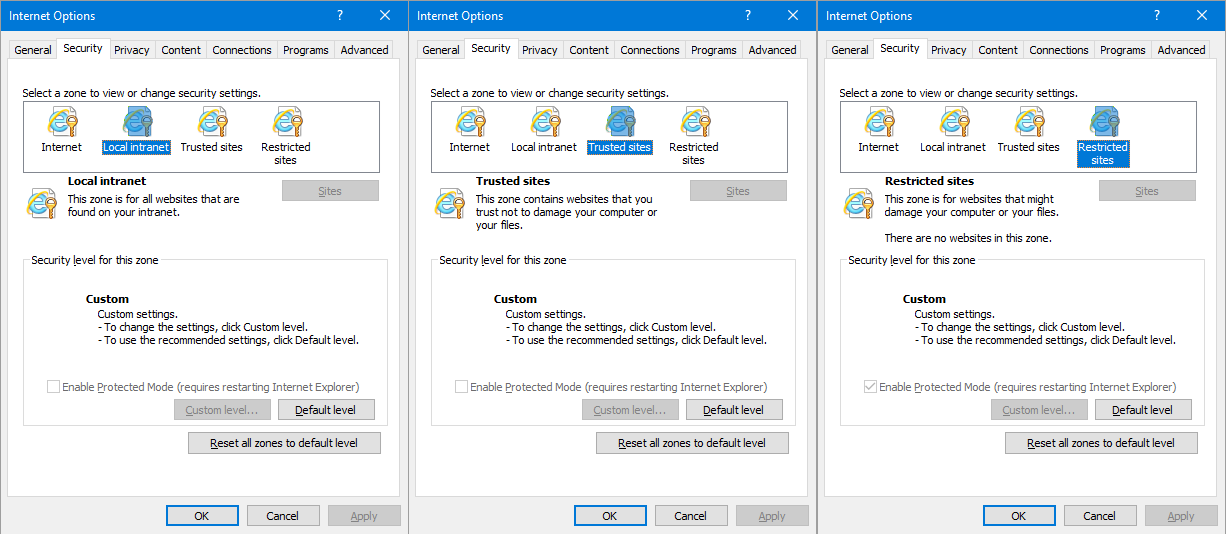Click Security tab in right window
Screen dimensions: 1226x534
click(x=900, y=48)
